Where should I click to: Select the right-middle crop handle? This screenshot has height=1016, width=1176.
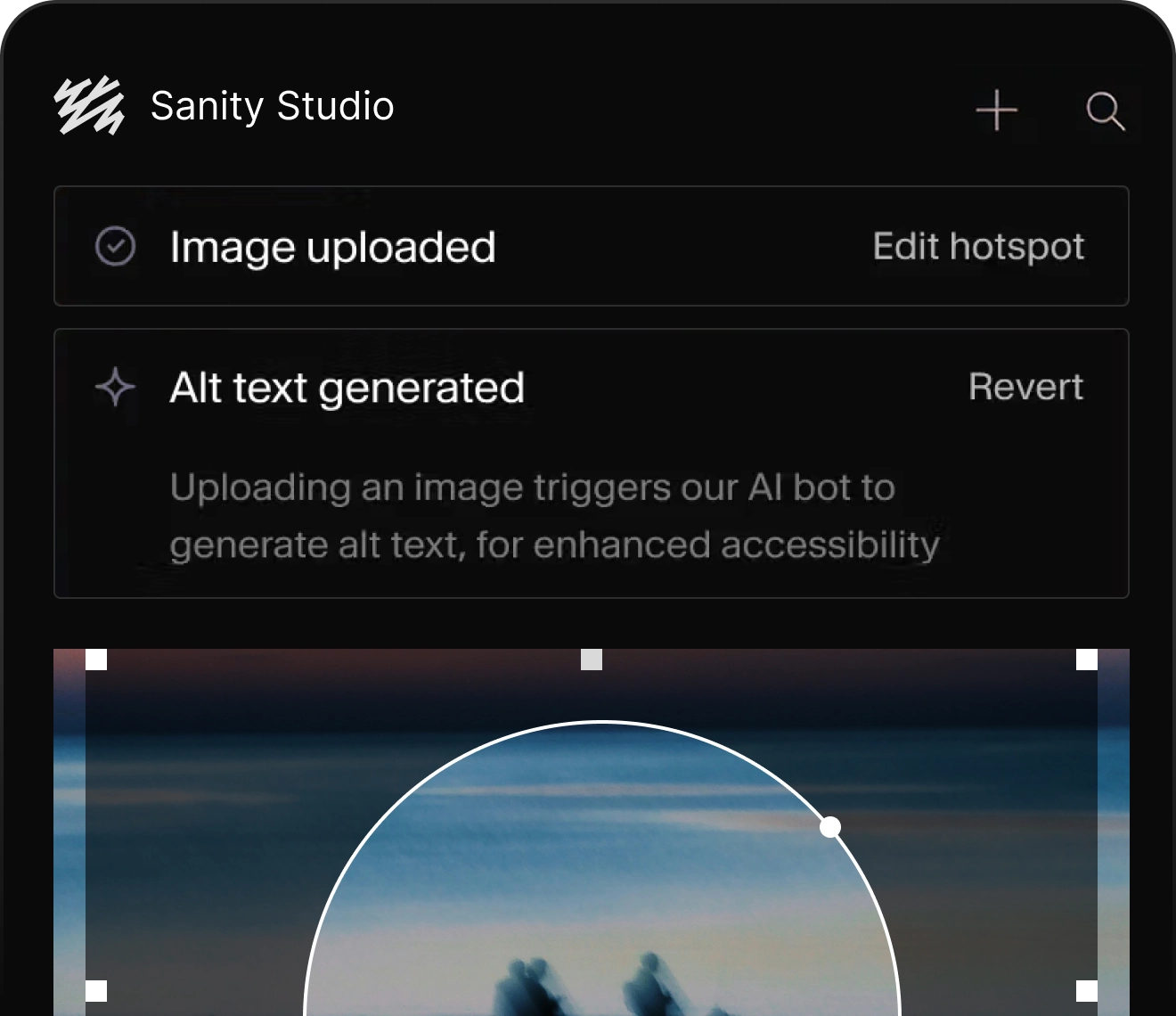coord(1087,991)
